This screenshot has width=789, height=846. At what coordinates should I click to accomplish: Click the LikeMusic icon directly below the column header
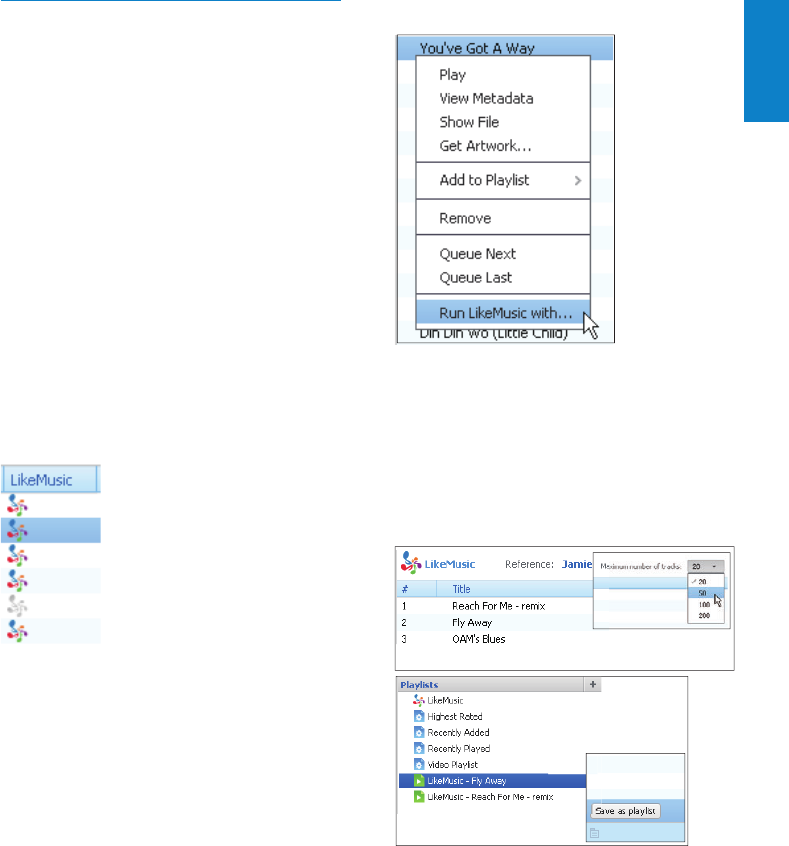click(17, 506)
